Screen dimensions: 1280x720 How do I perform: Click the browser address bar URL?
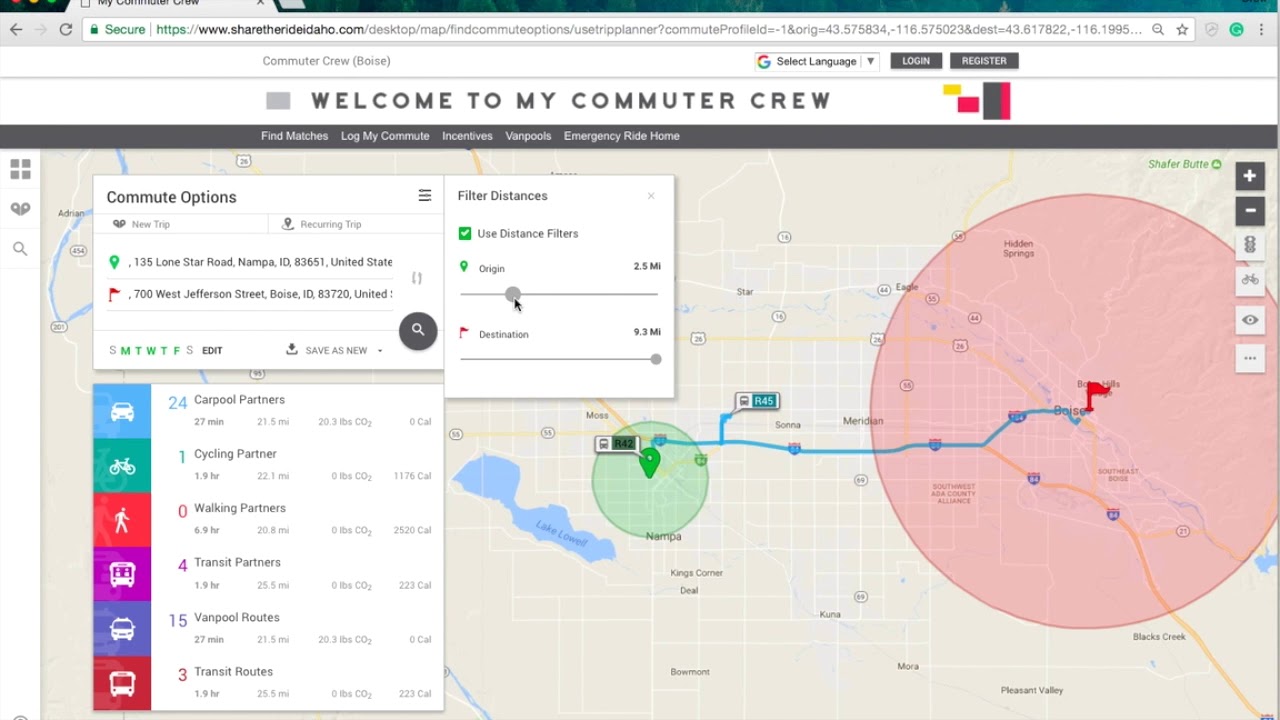[648, 29]
